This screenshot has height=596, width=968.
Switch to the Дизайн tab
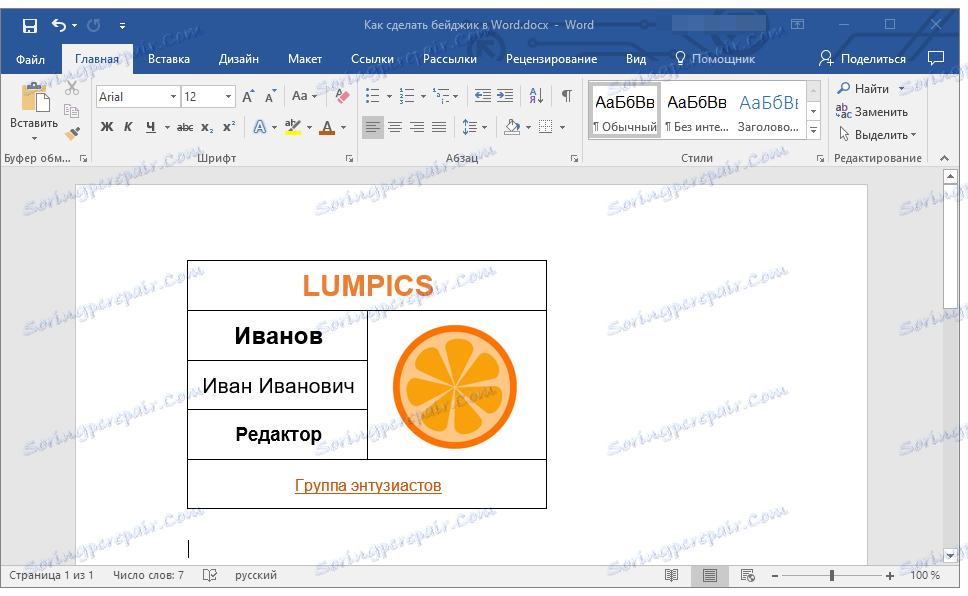click(238, 59)
